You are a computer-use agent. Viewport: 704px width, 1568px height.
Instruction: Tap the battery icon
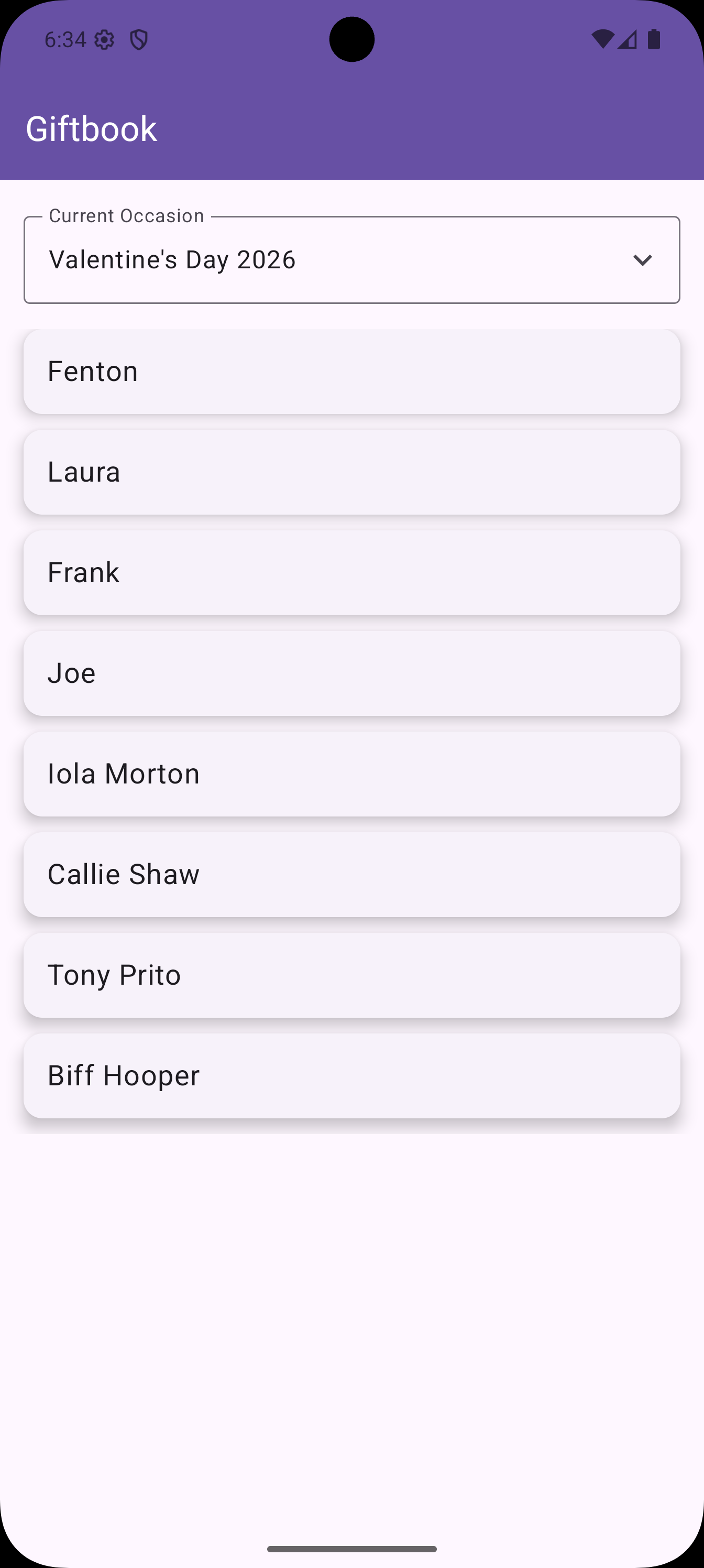(654, 39)
